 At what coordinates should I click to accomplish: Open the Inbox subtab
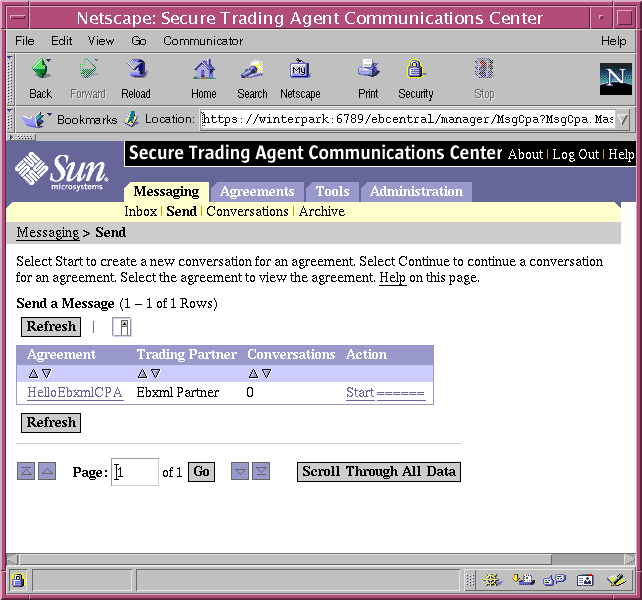(140, 211)
